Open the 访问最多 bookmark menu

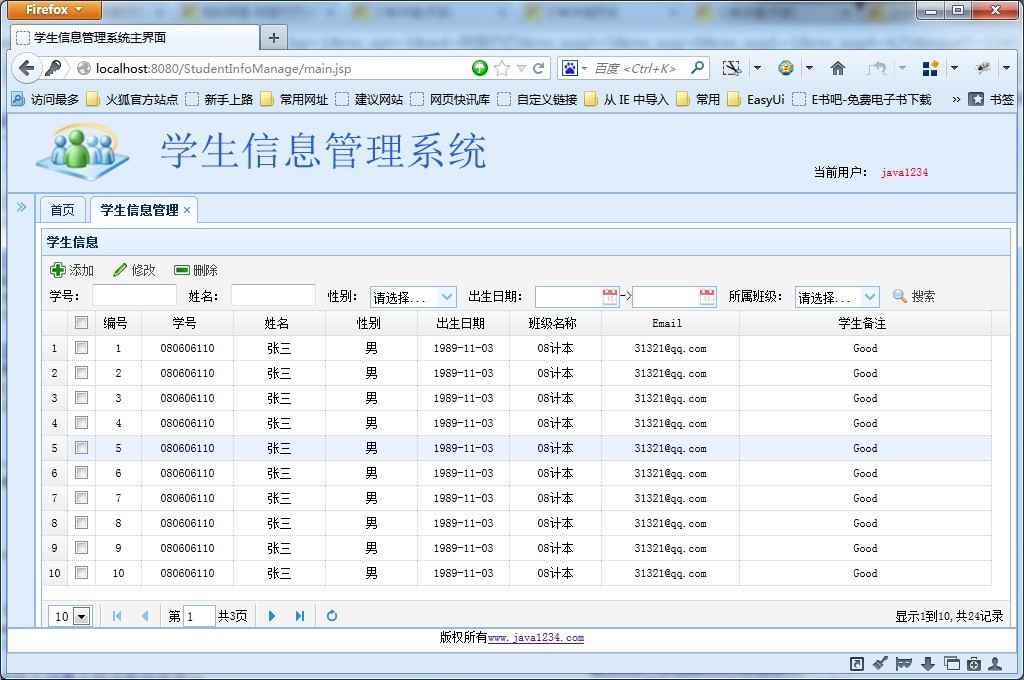46,99
